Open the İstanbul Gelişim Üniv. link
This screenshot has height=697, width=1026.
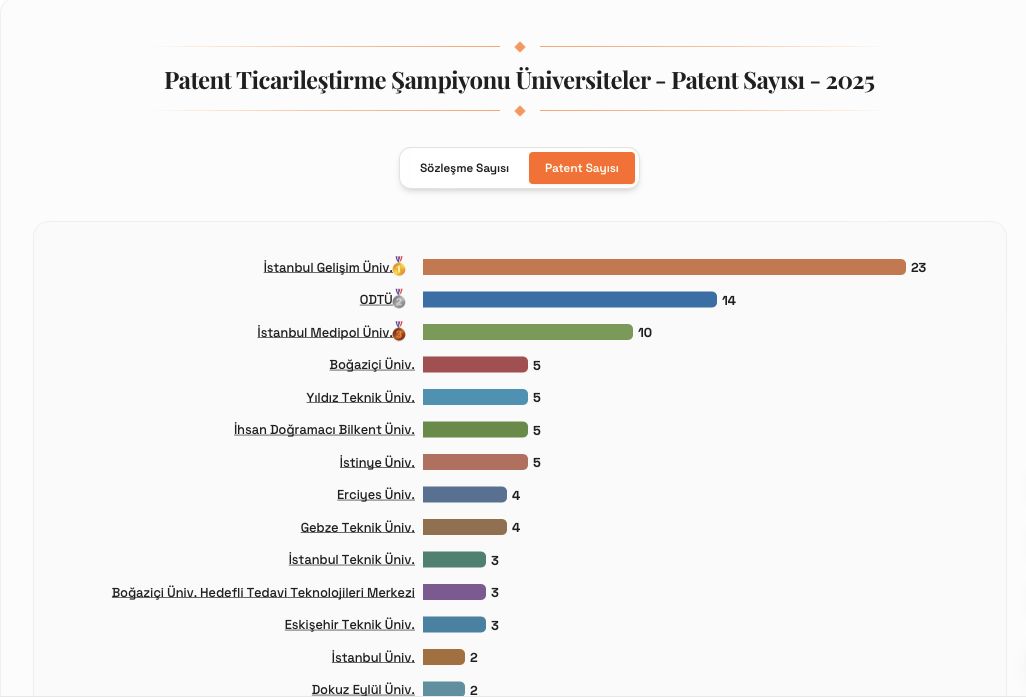pyautogui.click(x=327, y=268)
